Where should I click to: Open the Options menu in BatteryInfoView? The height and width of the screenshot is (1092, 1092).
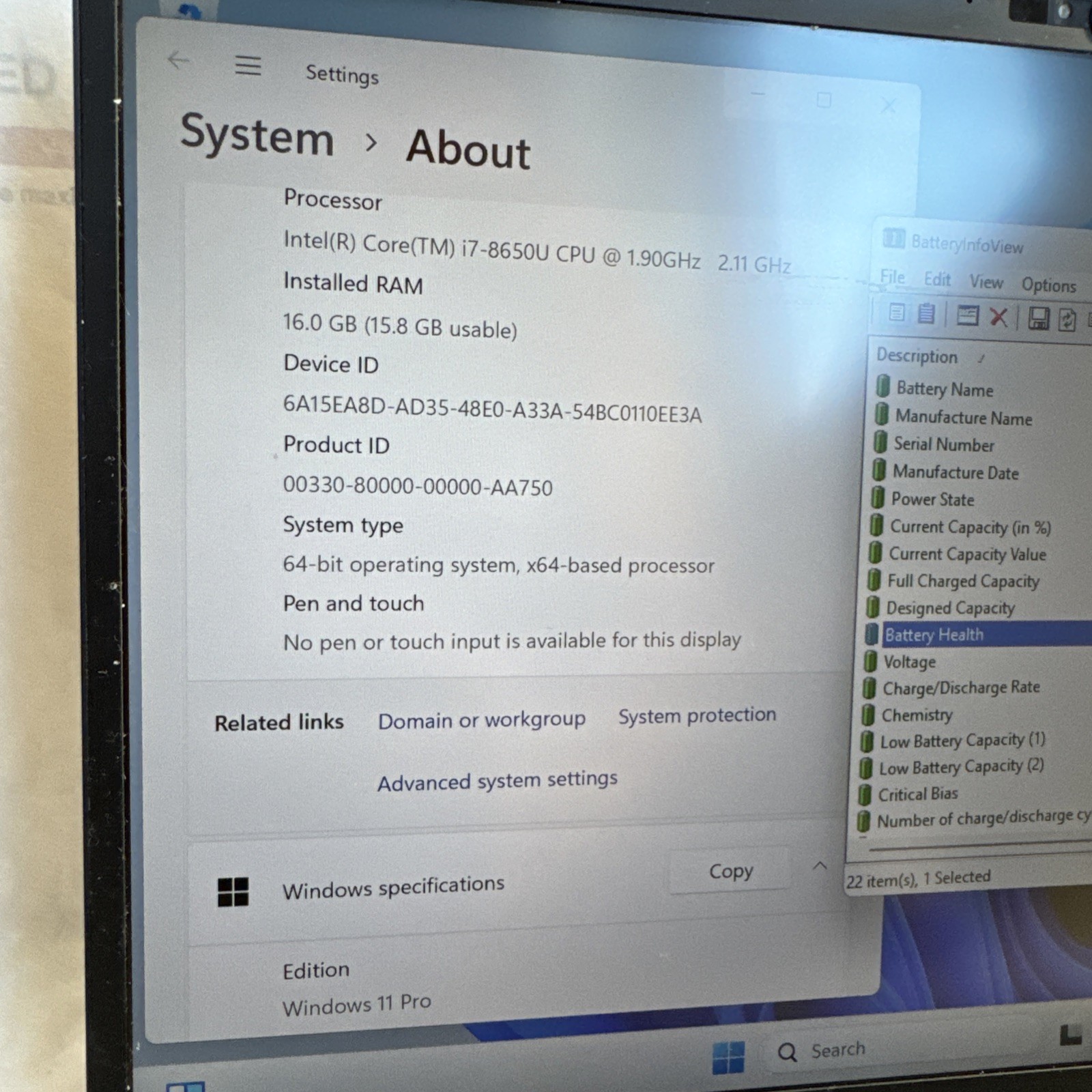1048,285
